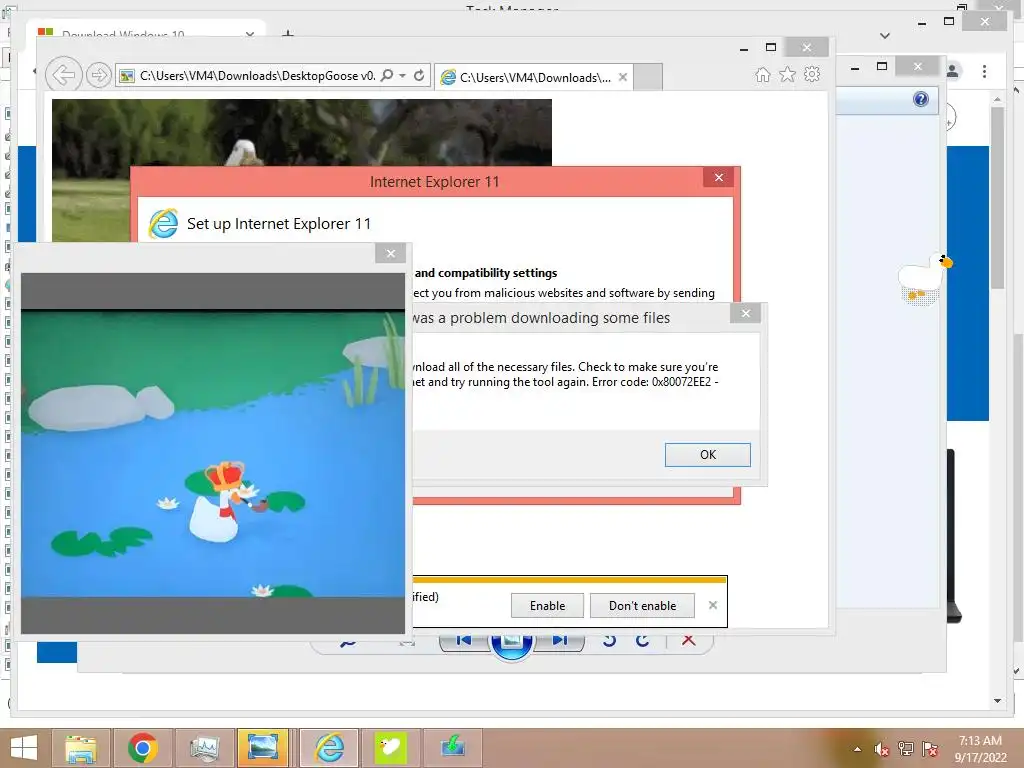Screen dimensions: 1024x768
Task: Start the Photo Viewer slide show
Action: (511, 641)
